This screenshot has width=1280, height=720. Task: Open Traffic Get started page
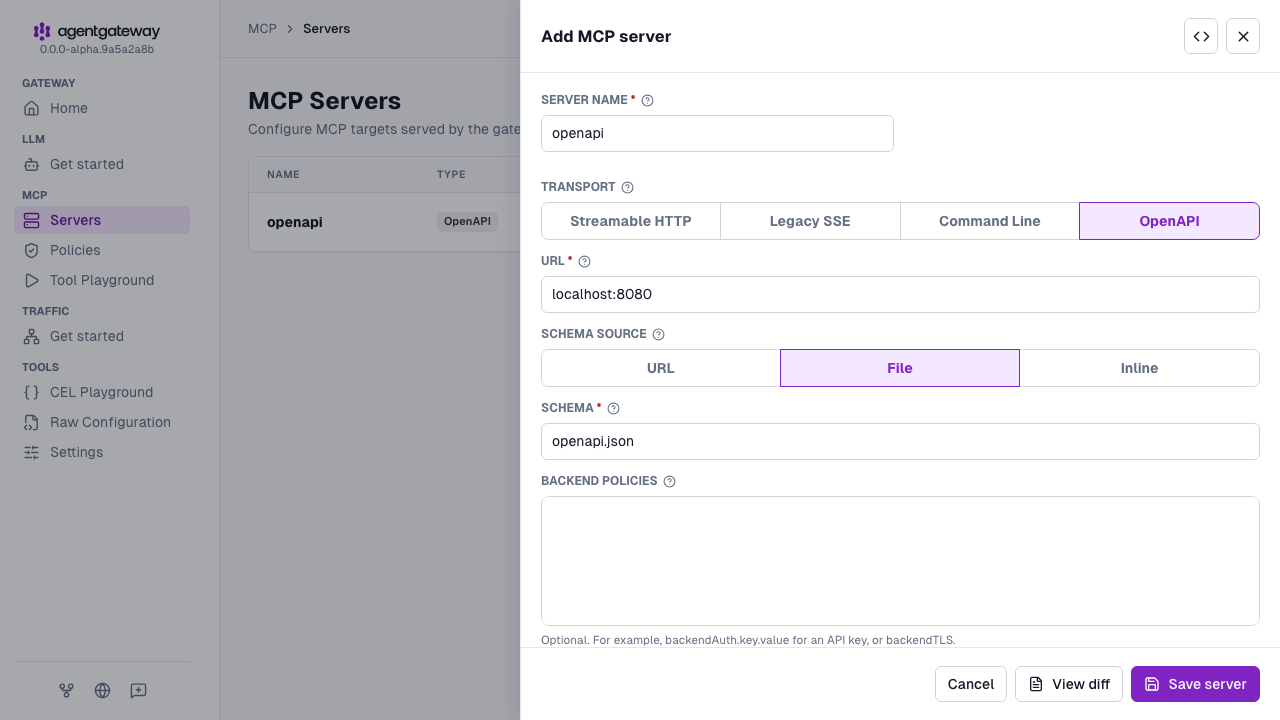(102, 336)
